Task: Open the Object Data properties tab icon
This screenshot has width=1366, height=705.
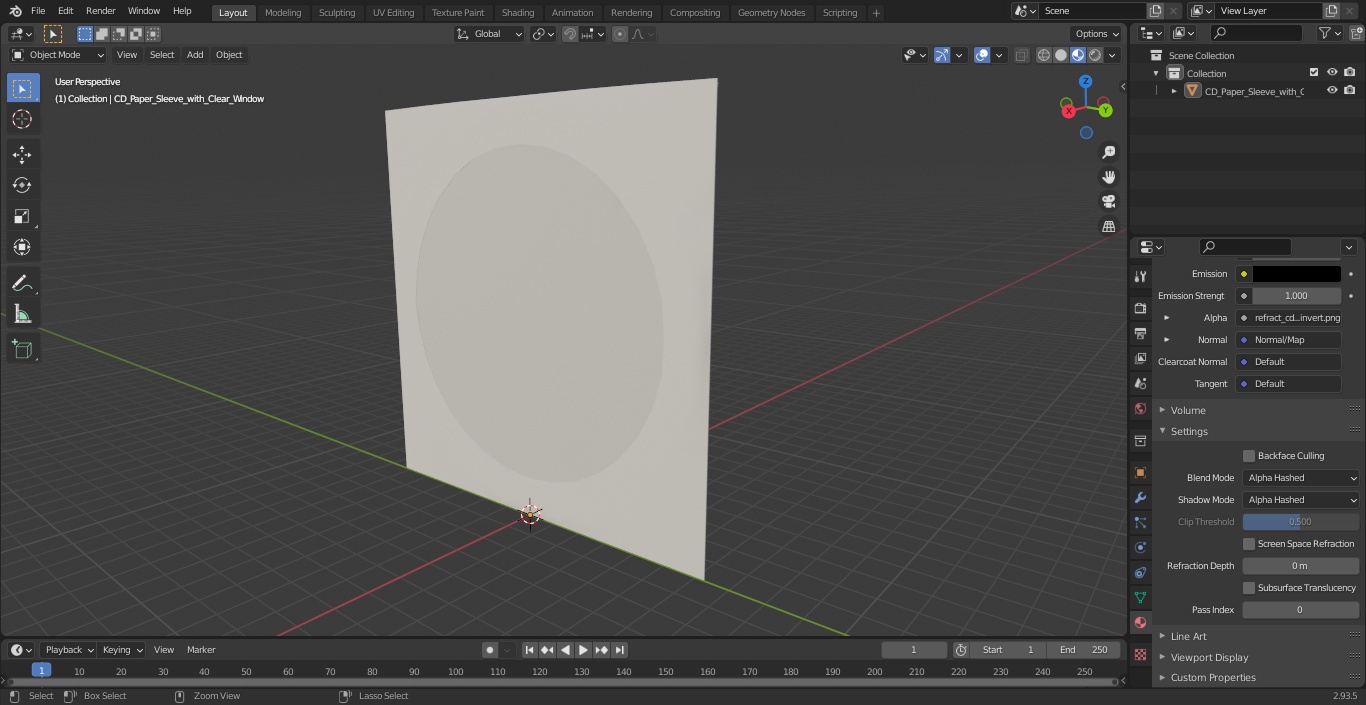Action: tap(1140, 597)
